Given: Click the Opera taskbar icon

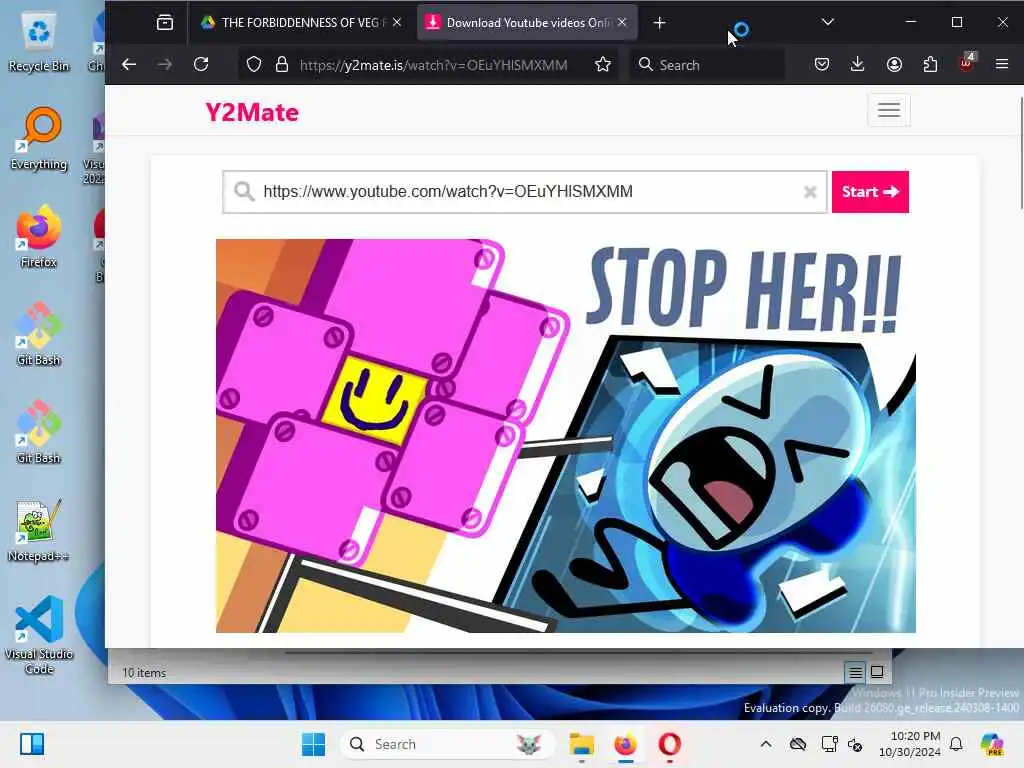Looking at the screenshot, I should pos(669,744).
